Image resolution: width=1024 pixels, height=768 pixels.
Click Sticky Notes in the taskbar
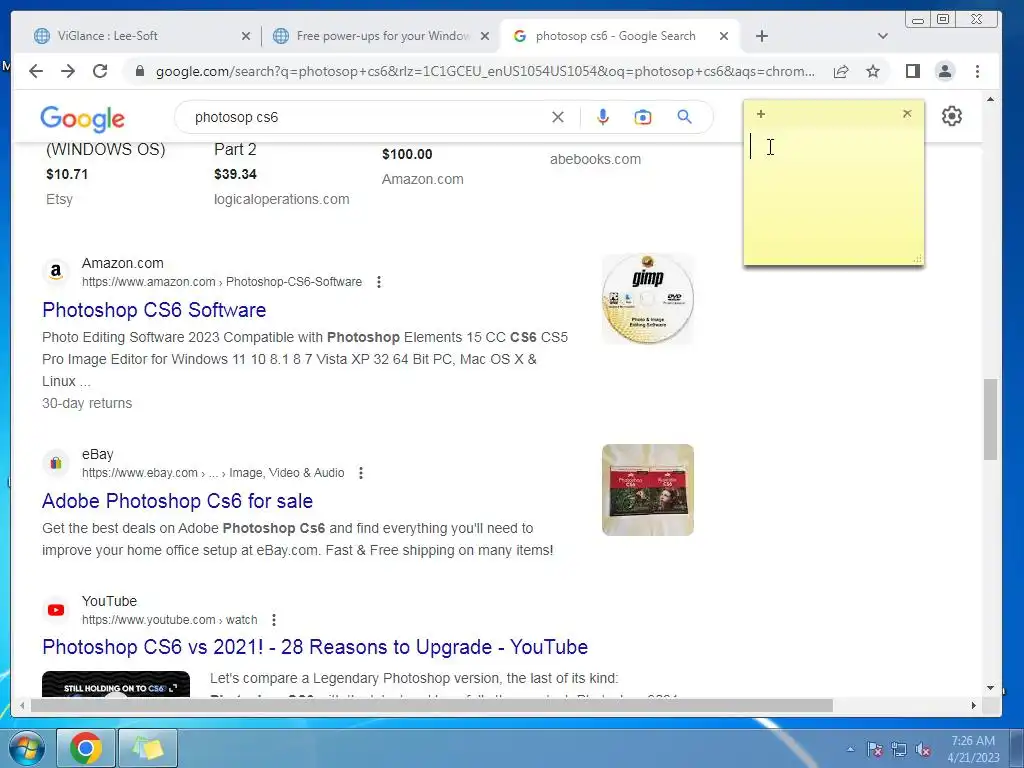pos(148,748)
